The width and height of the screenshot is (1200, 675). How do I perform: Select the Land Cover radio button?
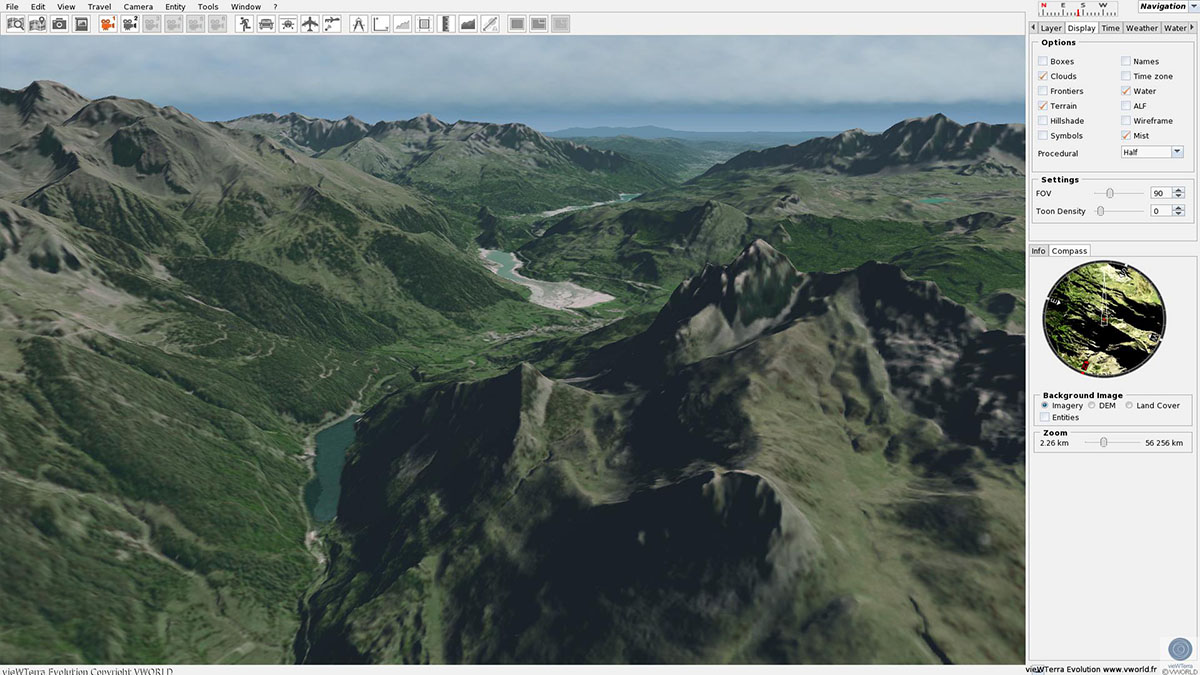[x=1129, y=405]
